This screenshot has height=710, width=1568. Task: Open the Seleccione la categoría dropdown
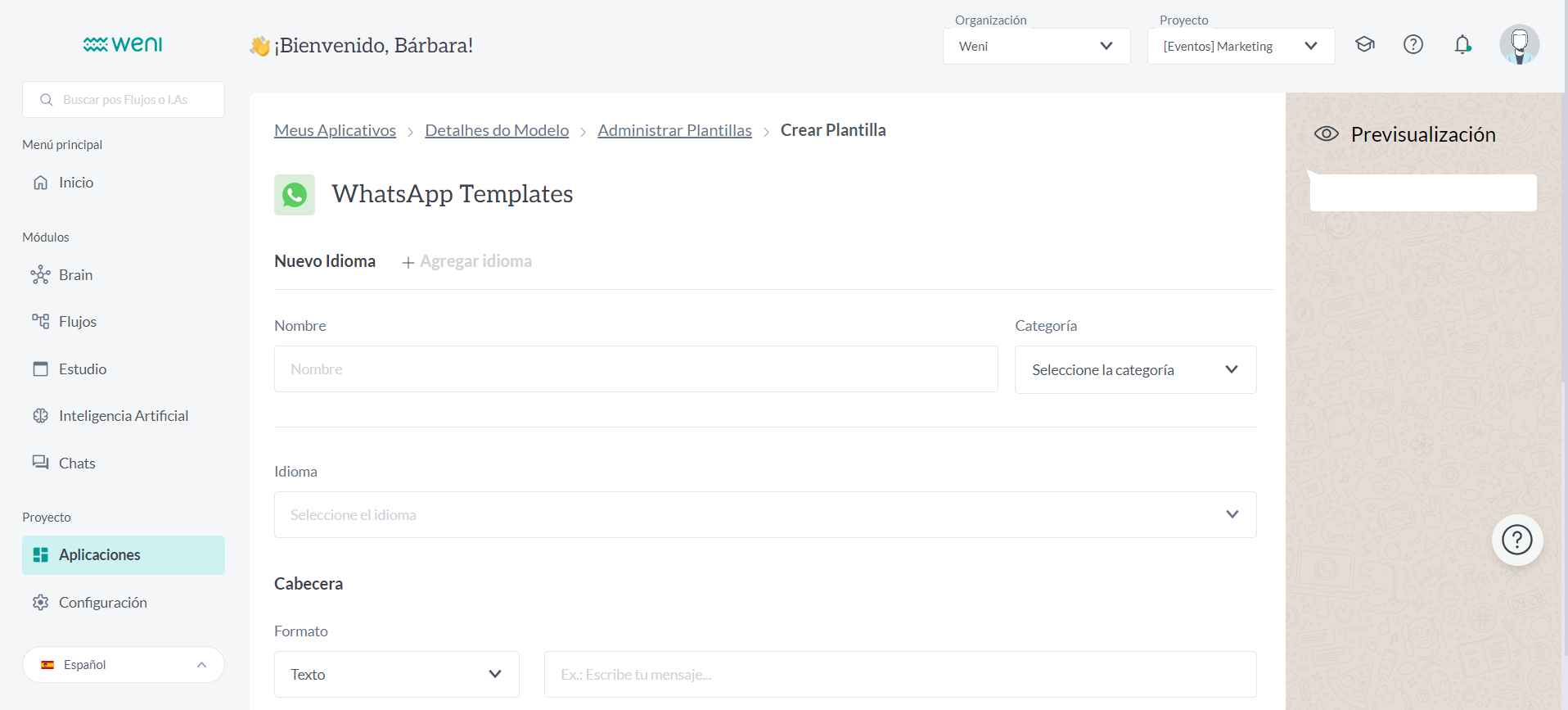pyautogui.click(x=1135, y=370)
